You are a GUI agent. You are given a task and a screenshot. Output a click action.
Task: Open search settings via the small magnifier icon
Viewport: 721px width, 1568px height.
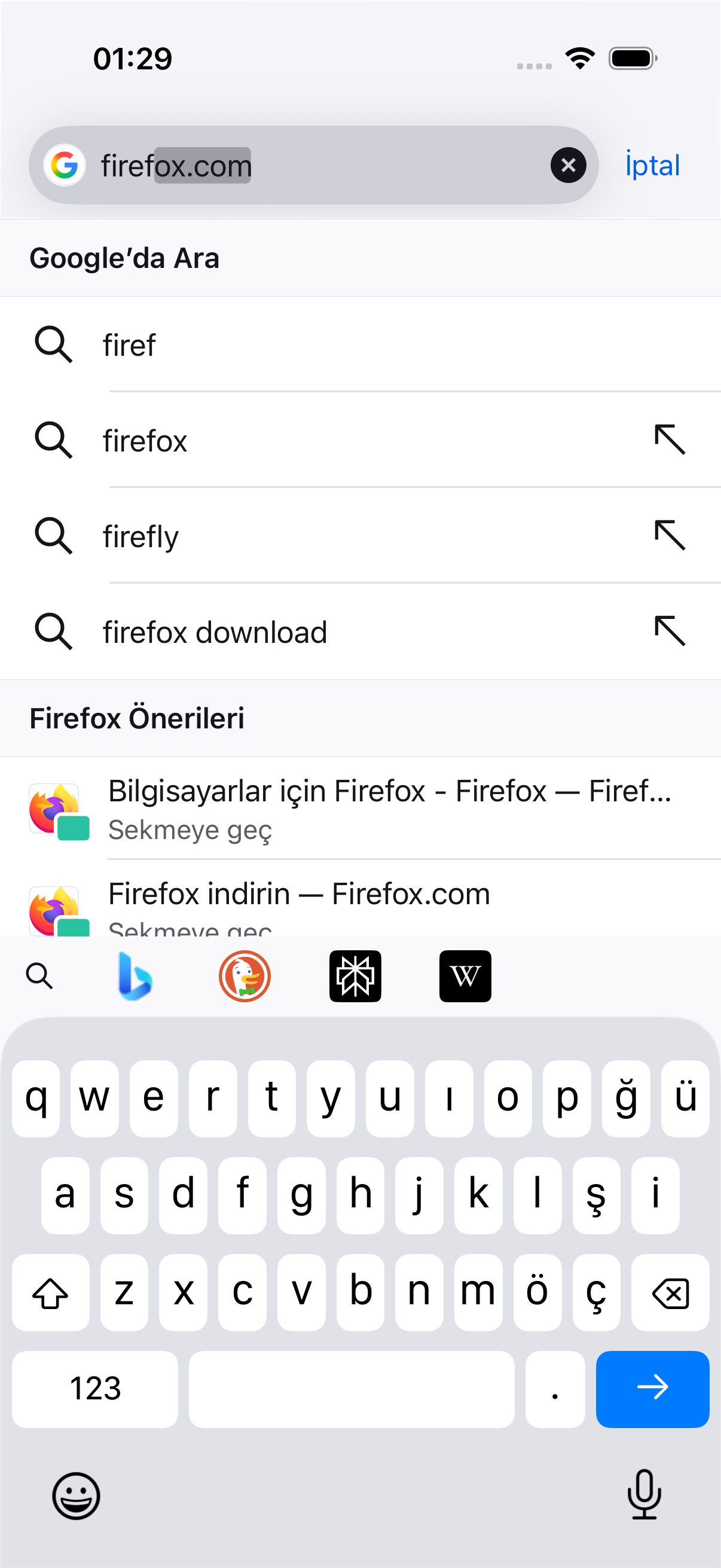tap(39, 976)
